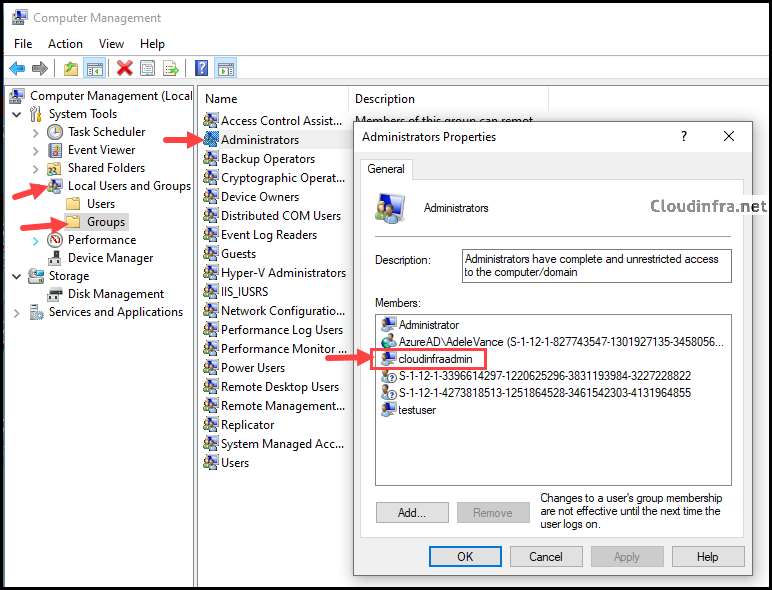
Task: Expand the Shared Folders node
Action: coord(35,169)
